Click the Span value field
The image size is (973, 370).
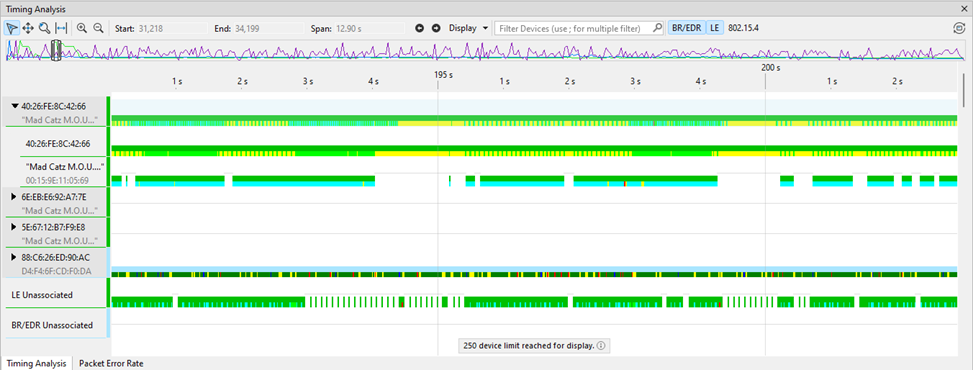click(369, 28)
